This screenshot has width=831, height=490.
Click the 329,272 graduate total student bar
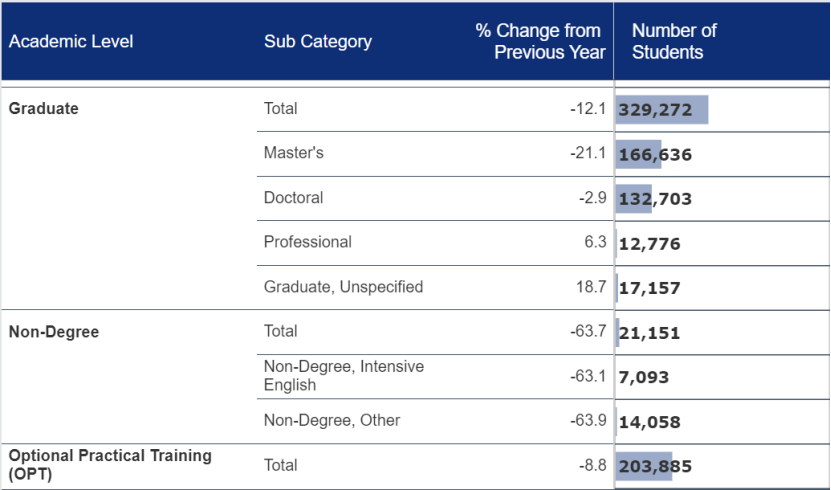661,110
